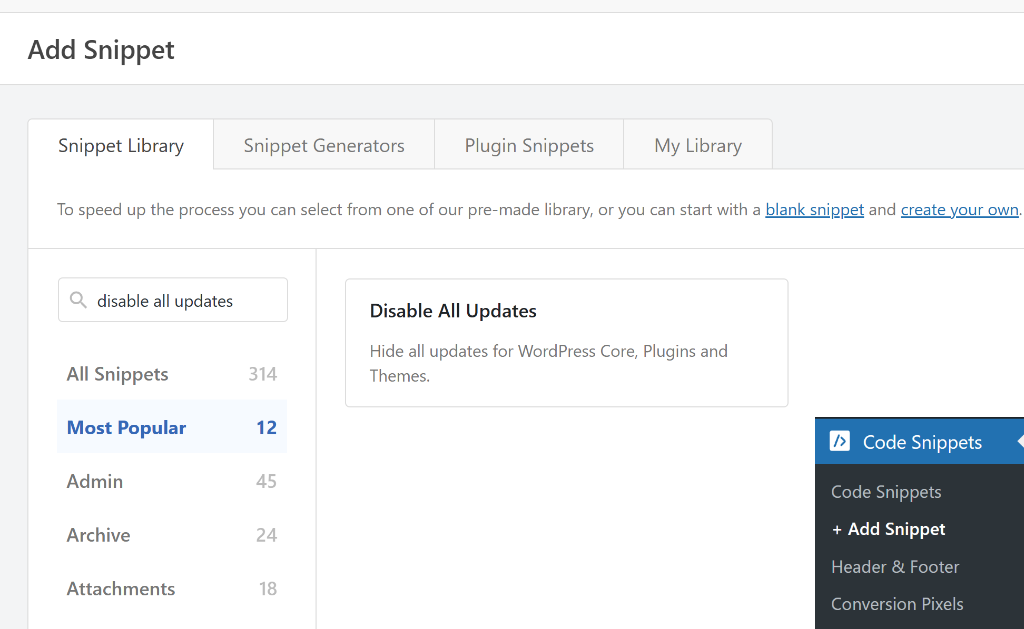Viewport: 1024px width, 629px height.
Task: Select the Snippet Library tab
Action: tap(120, 145)
